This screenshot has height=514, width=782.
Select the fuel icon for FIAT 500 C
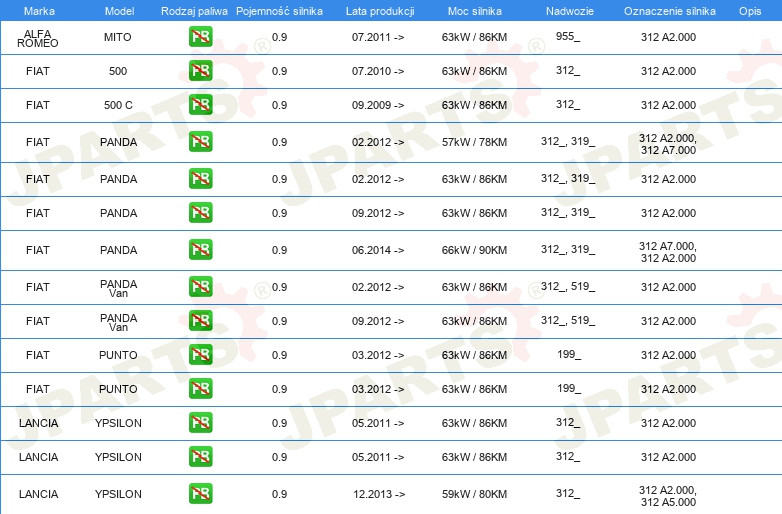coord(200,105)
